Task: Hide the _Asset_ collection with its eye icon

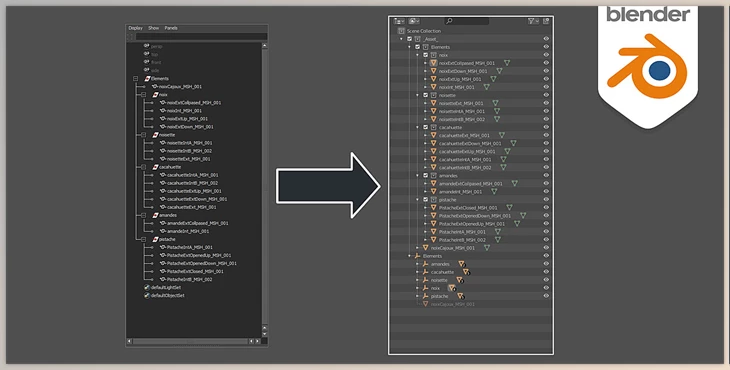Action: (546, 39)
